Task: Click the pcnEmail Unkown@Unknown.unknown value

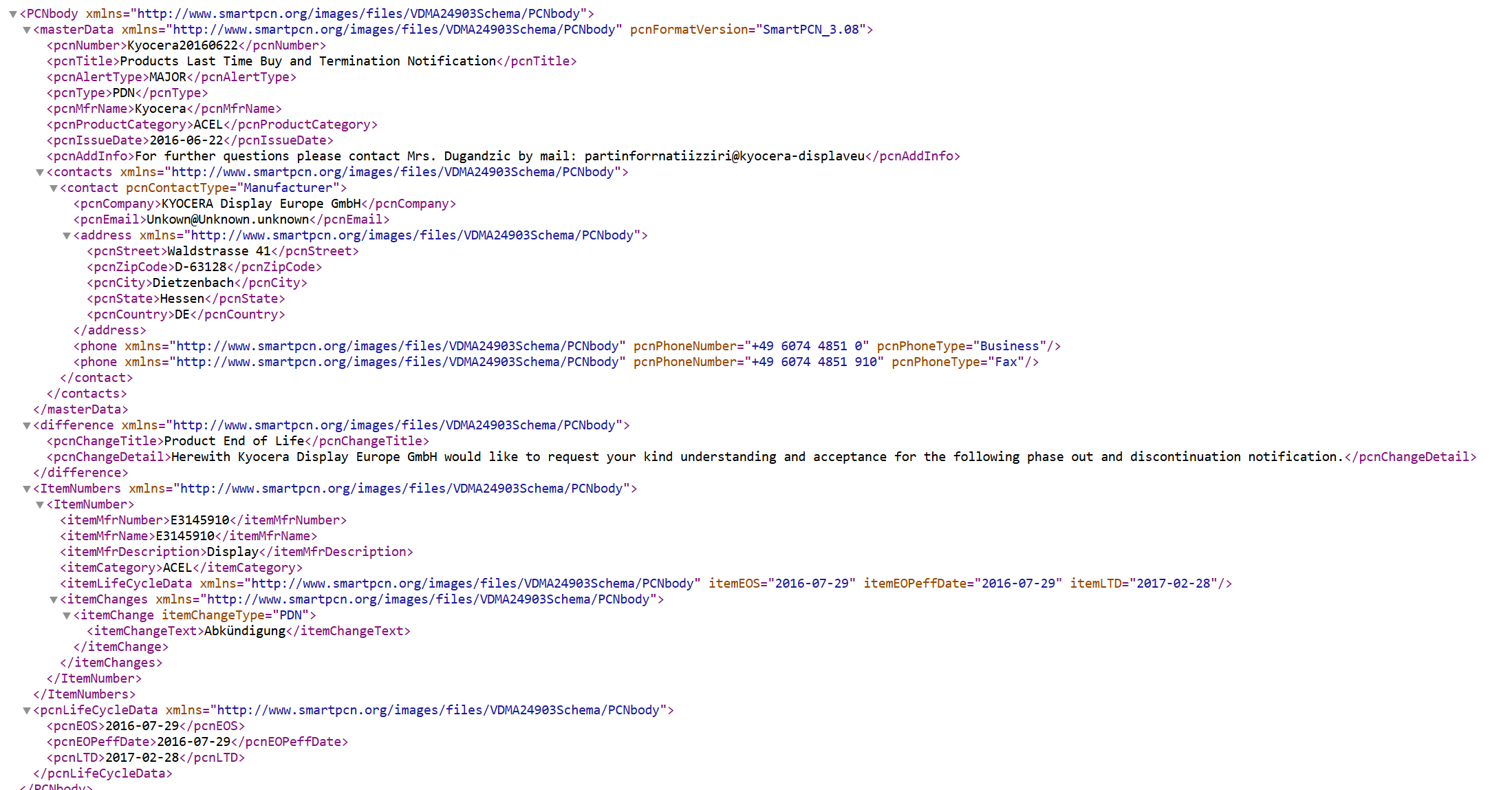Action: point(228,220)
